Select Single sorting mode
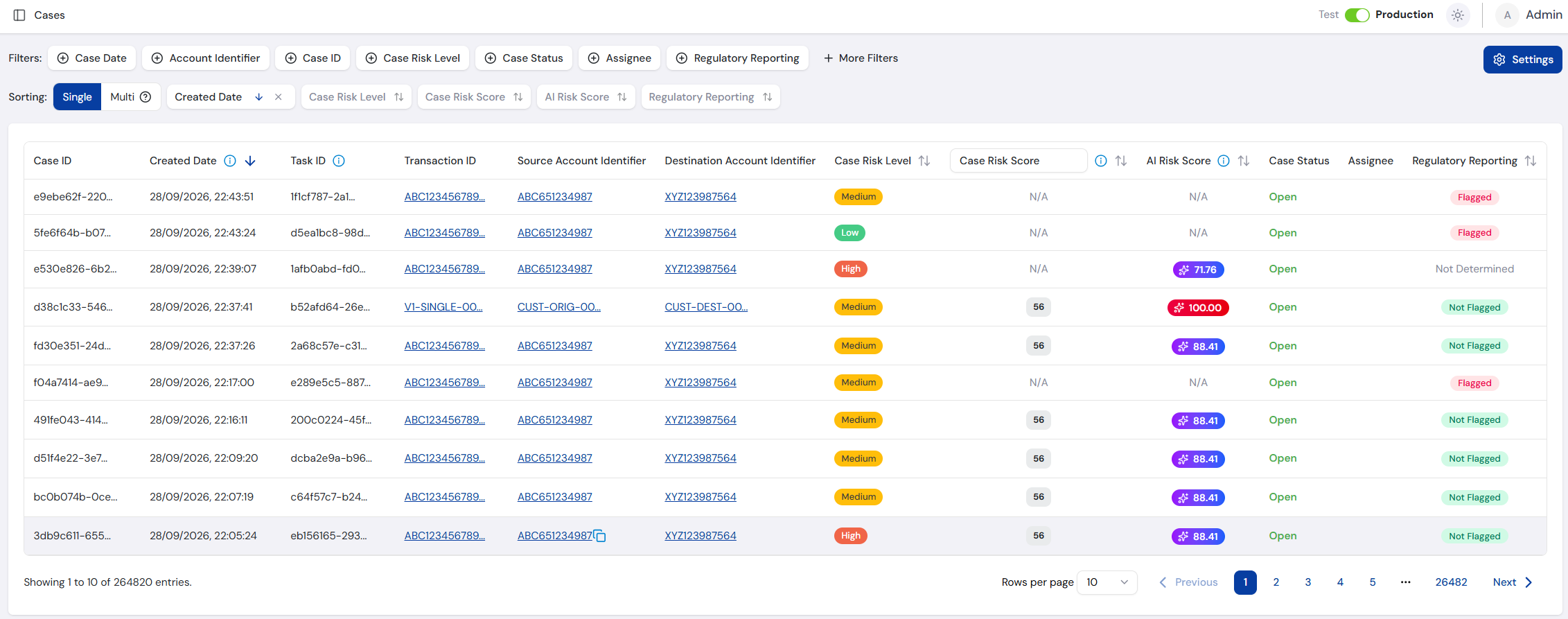The height and width of the screenshot is (619, 1568). pyautogui.click(x=77, y=97)
